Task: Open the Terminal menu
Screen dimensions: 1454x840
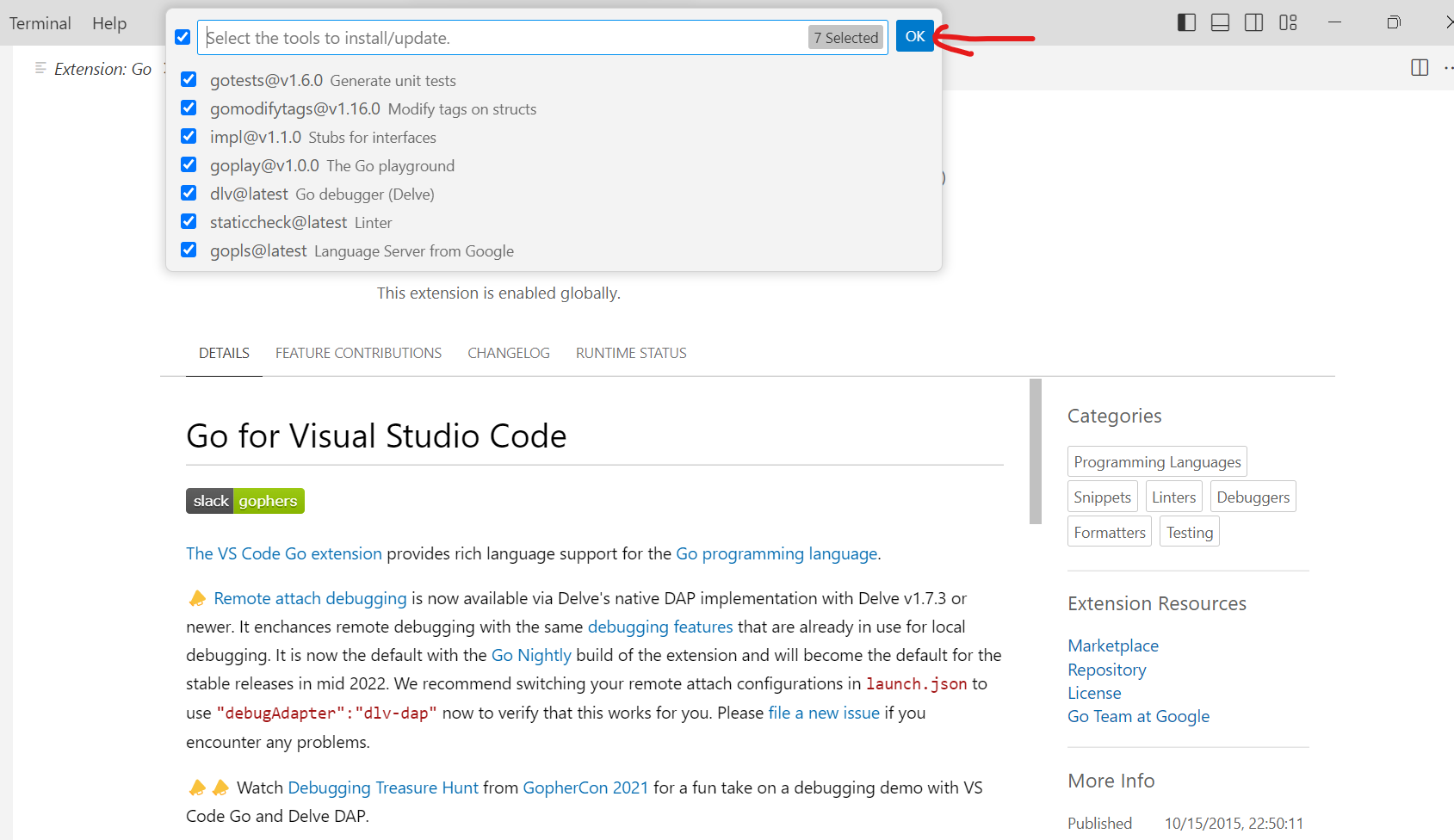Action: 40,23
